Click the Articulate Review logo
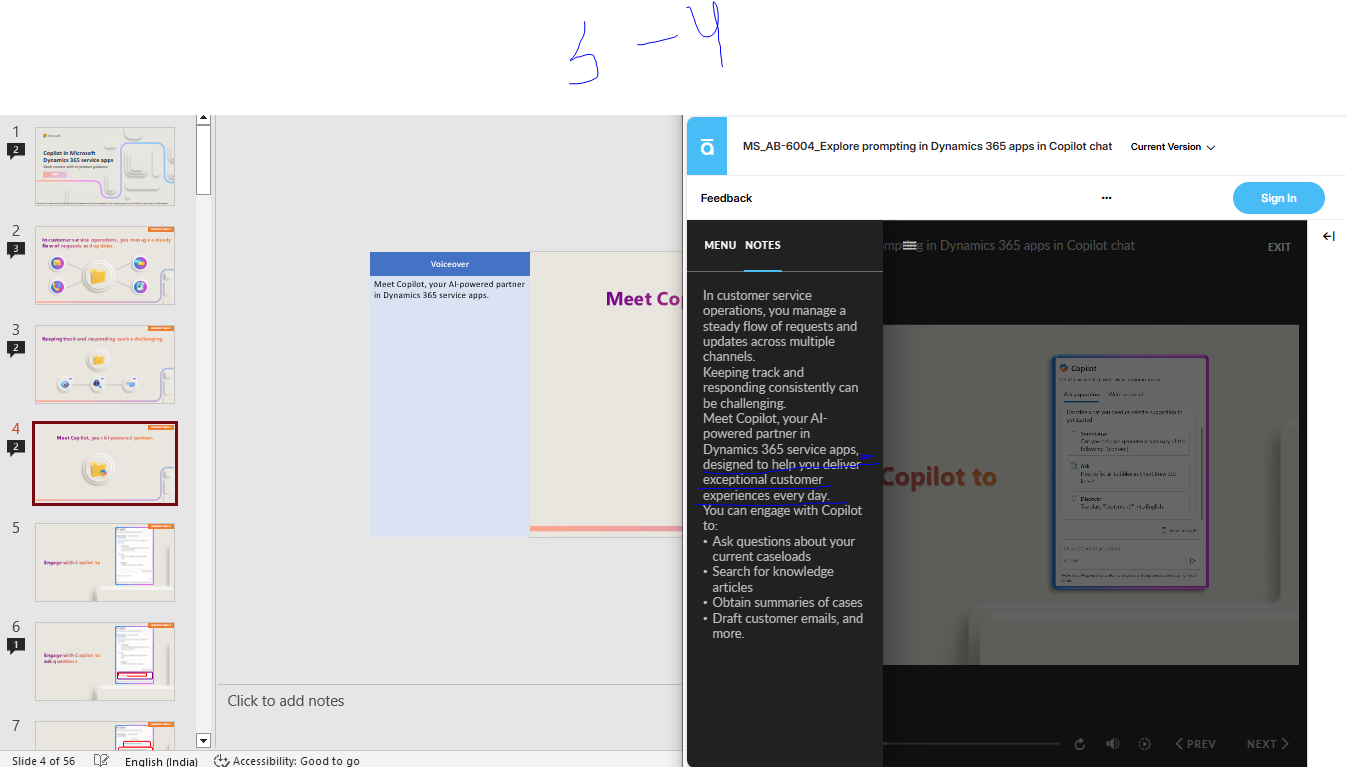The image size is (1346, 767). [707, 146]
